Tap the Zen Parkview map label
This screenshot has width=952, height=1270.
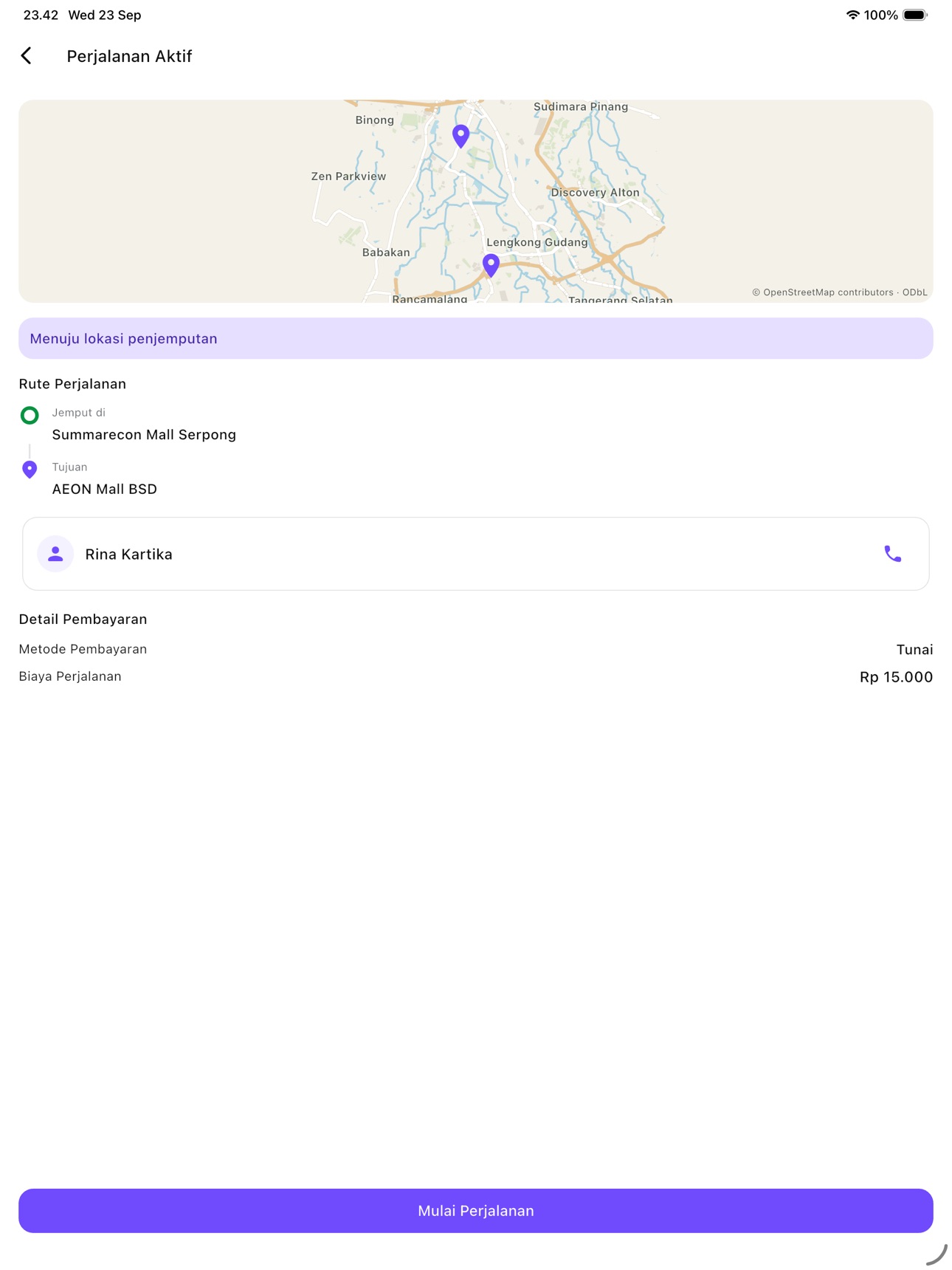click(x=348, y=176)
